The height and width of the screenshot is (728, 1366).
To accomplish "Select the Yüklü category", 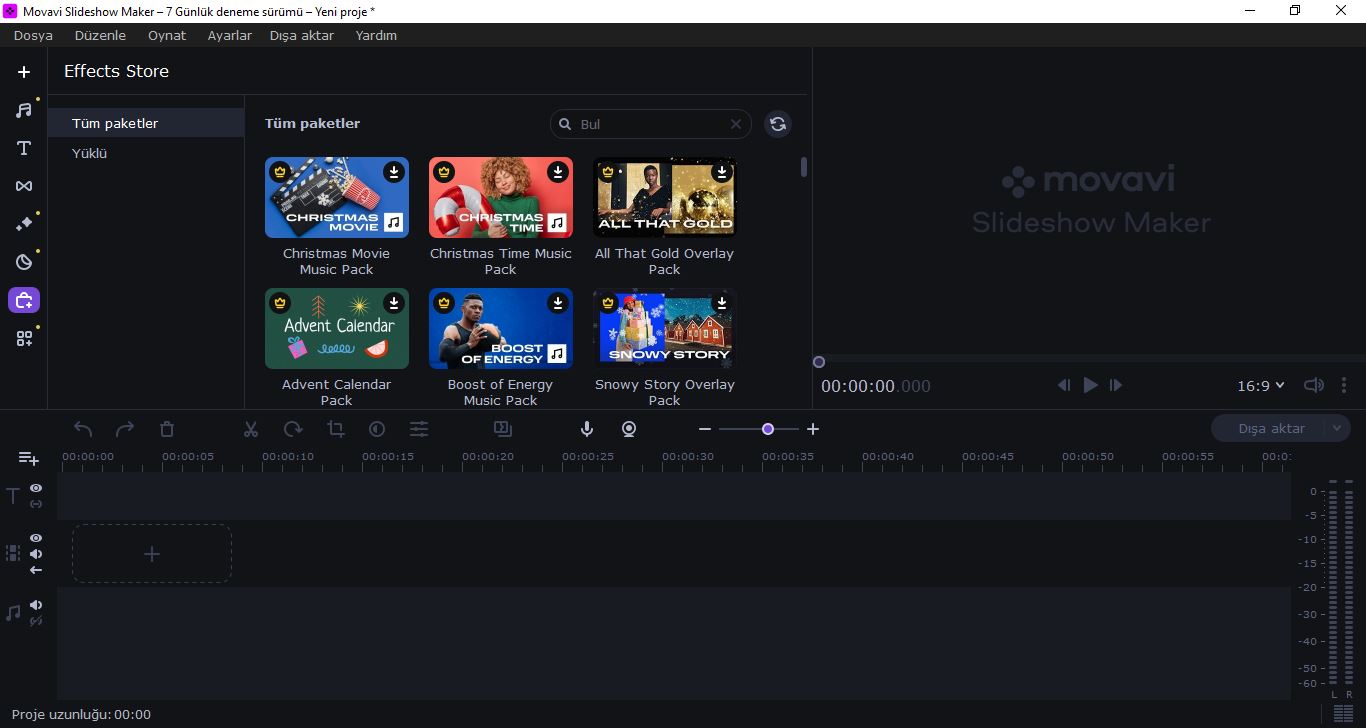I will (146, 153).
